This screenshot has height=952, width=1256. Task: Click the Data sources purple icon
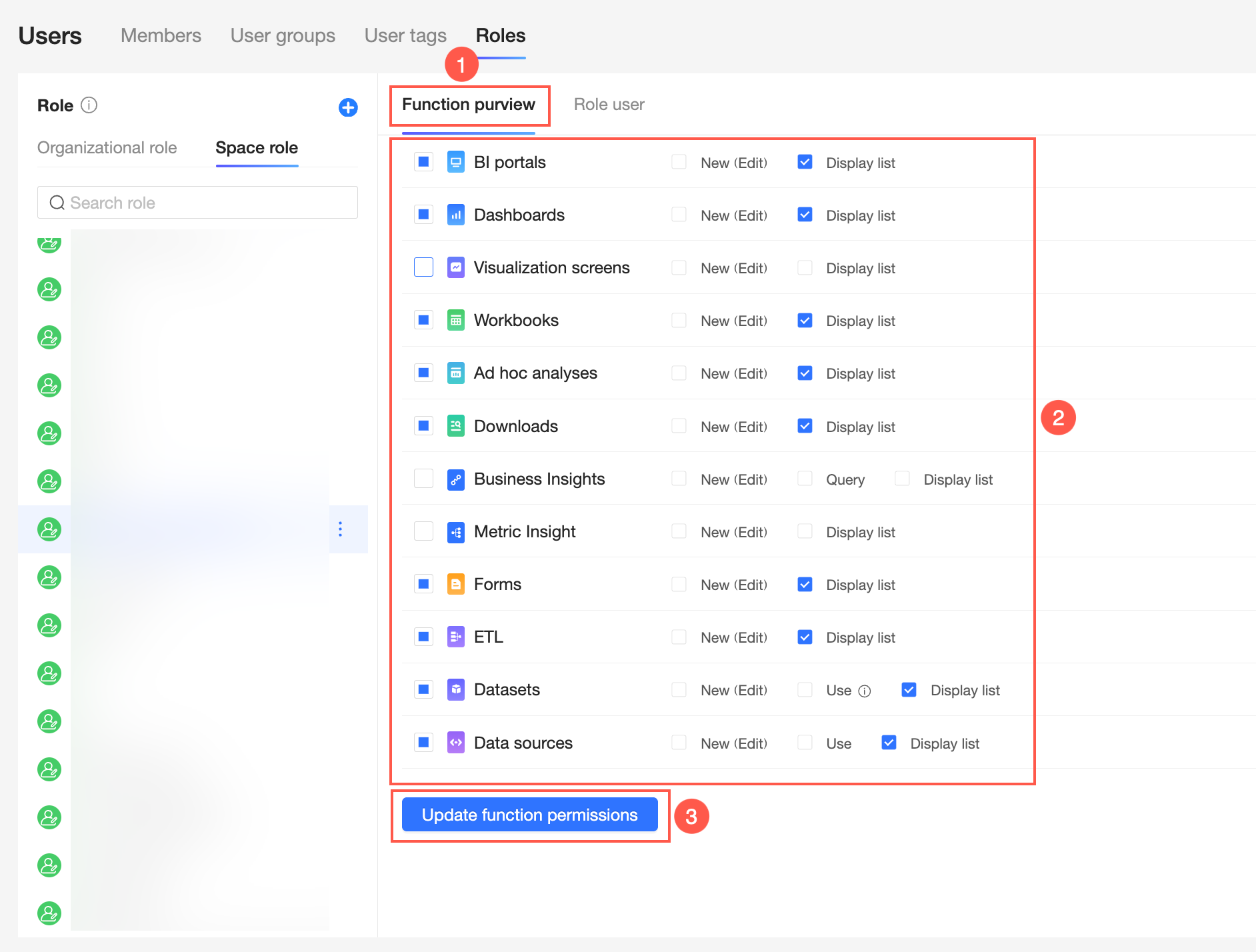pyautogui.click(x=456, y=743)
